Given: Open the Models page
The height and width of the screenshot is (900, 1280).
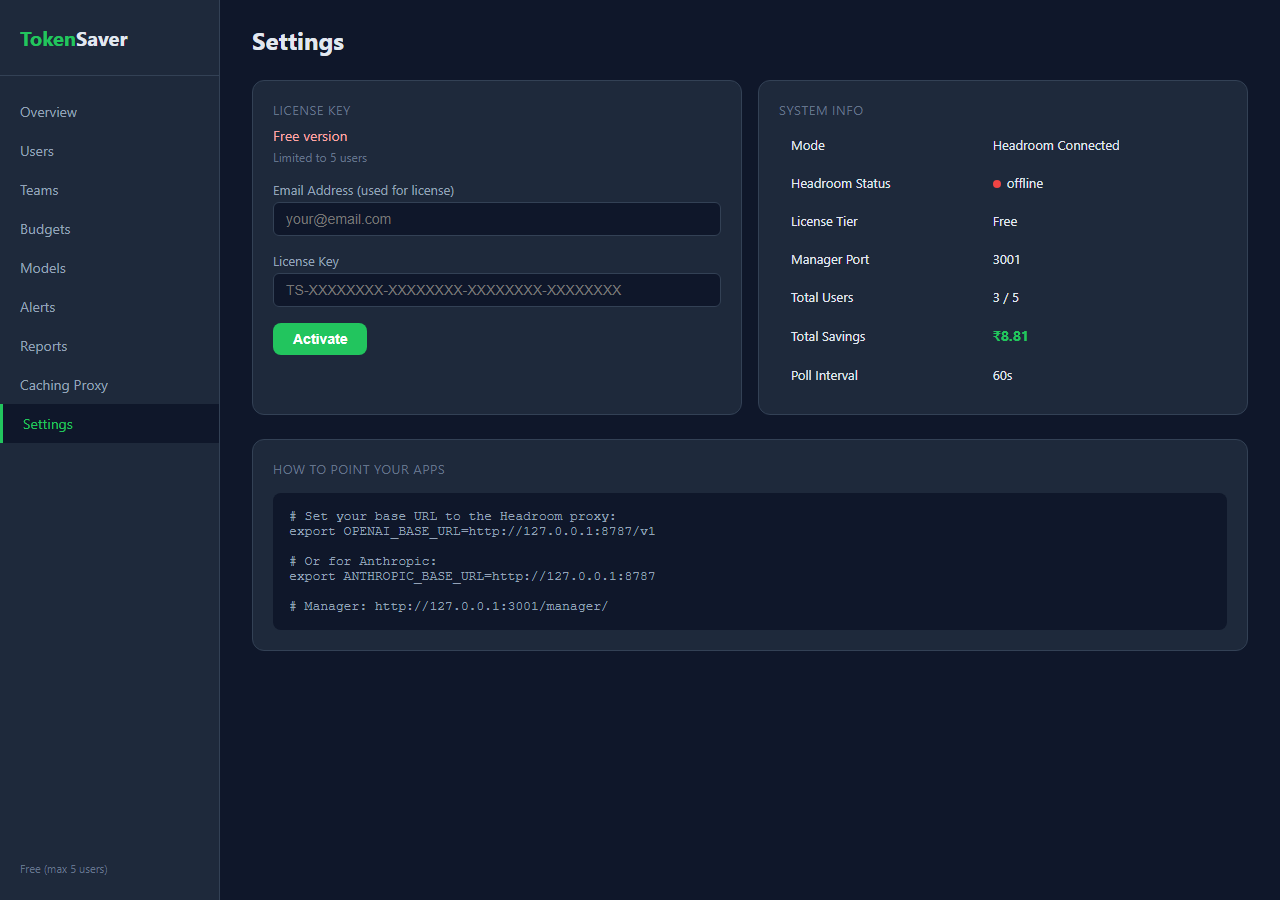Looking at the screenshot, I should tap(109, 268).
